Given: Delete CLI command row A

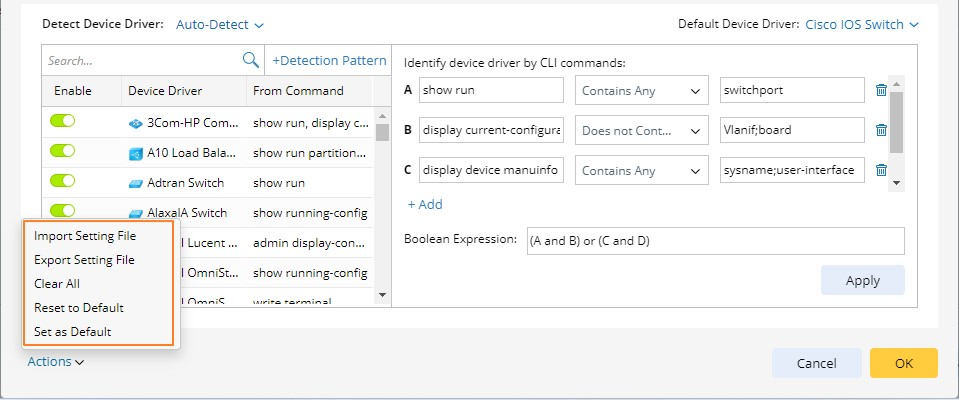Looking at the screenshot, I should click(x=881, y=90).
